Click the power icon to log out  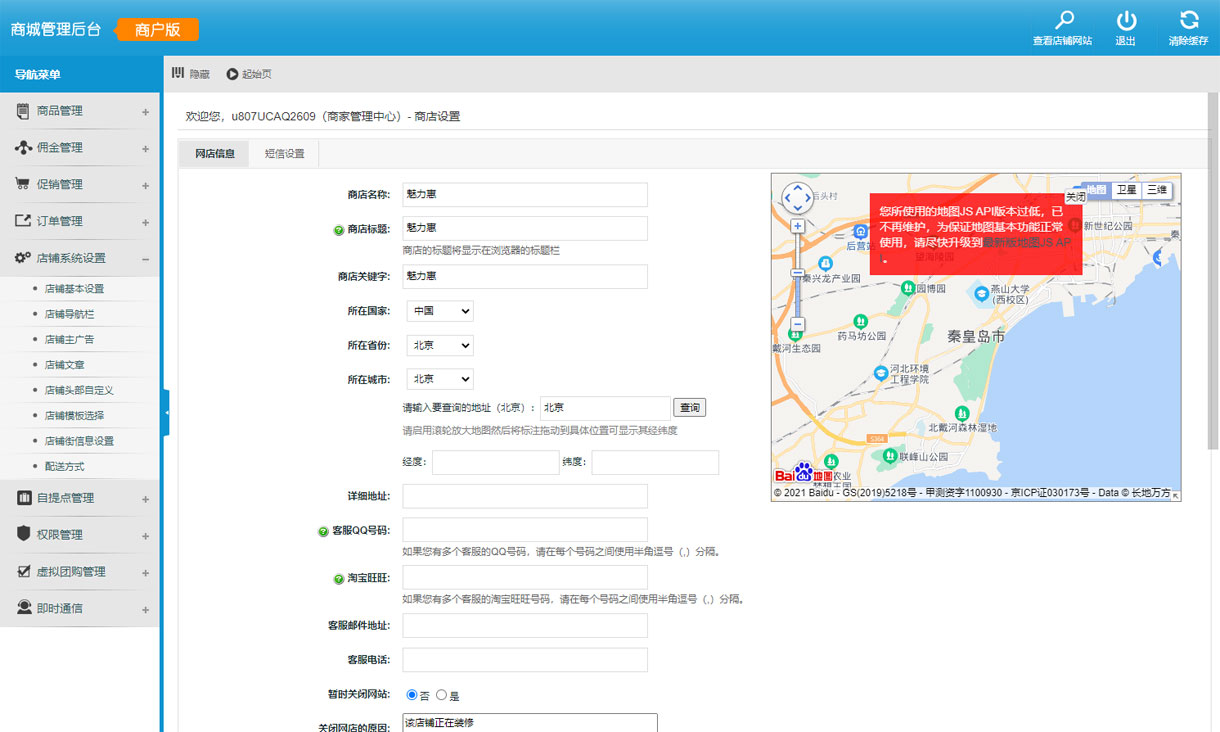click(1126, 21)
